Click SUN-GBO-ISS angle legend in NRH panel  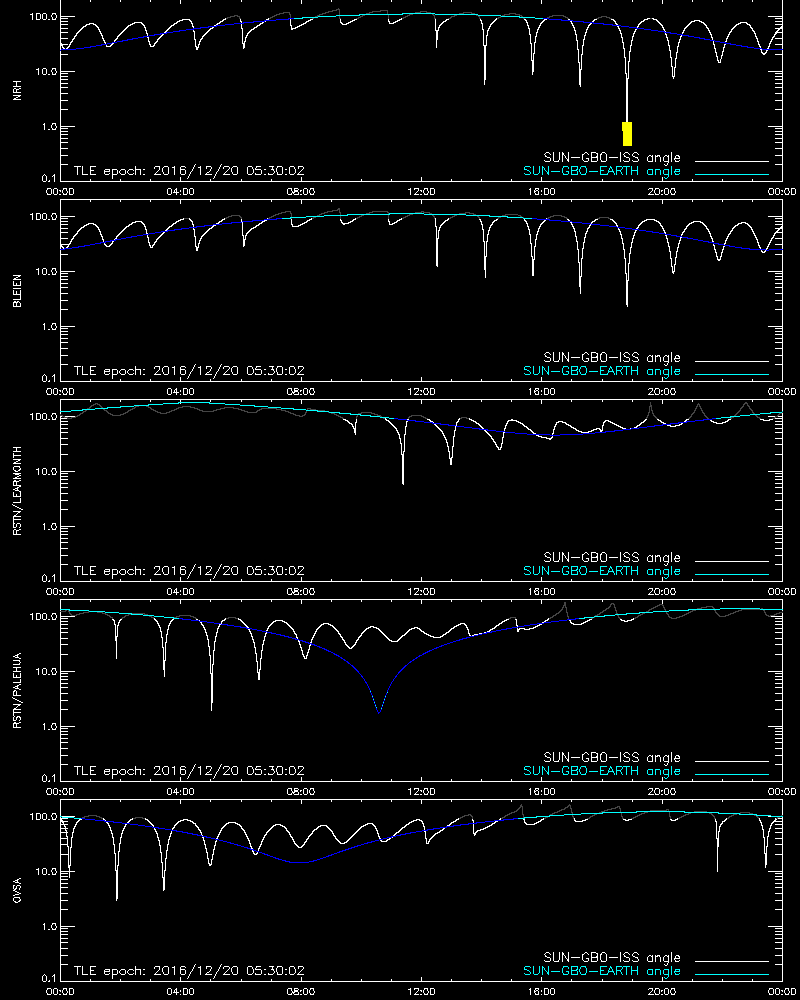click(612, 158)
